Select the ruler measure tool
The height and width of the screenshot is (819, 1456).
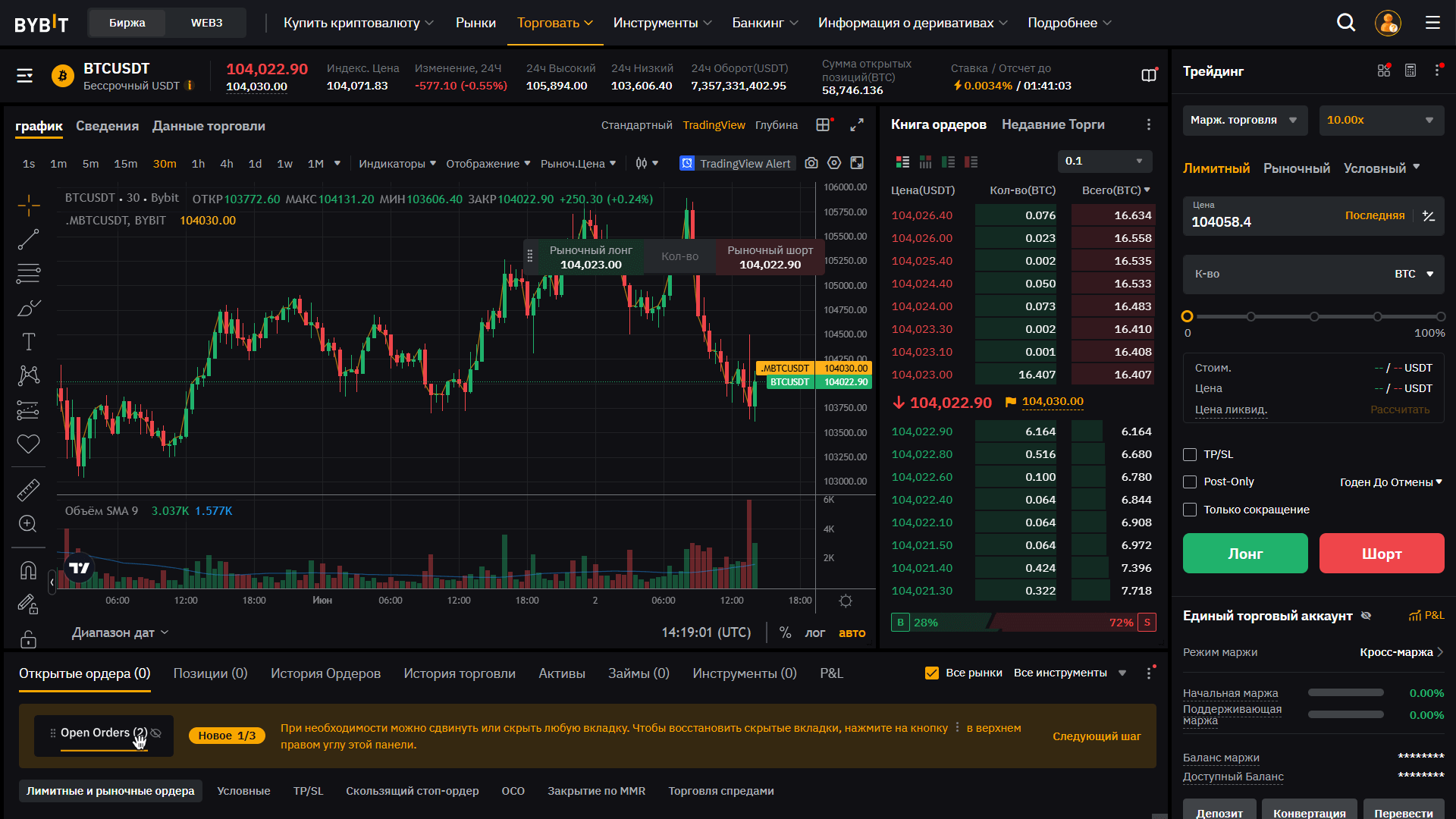click(28, 490)
